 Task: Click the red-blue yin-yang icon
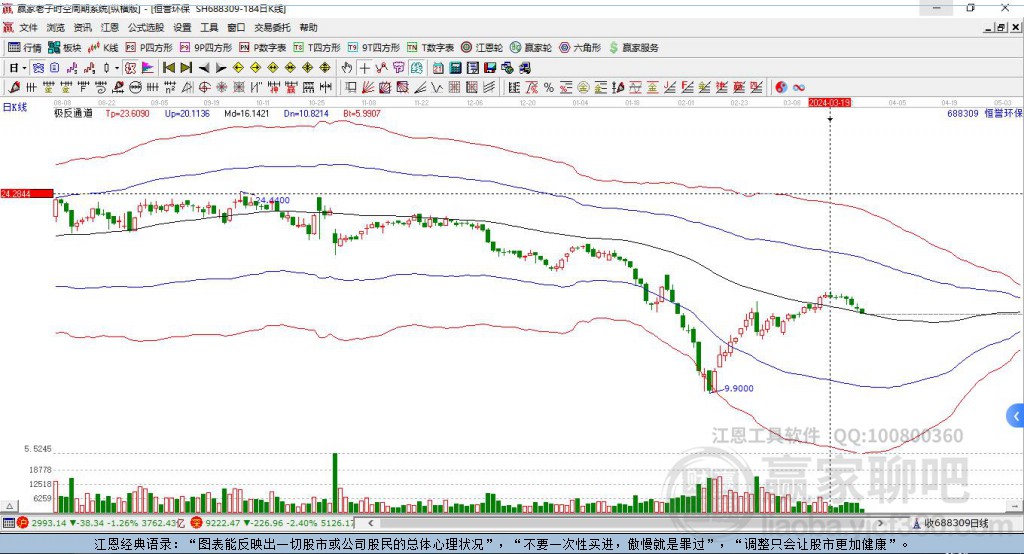(781, 88)
